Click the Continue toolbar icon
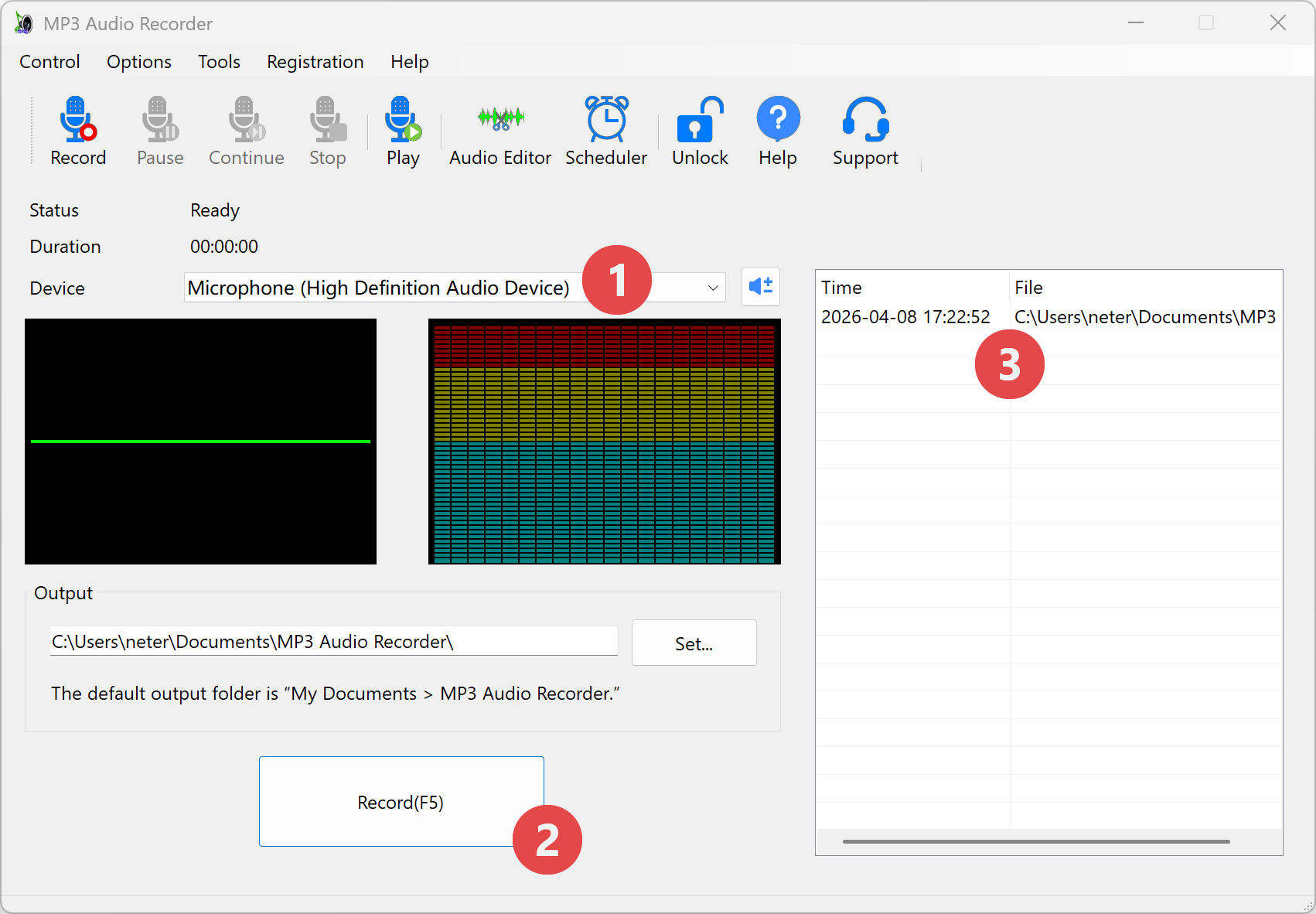The width and height of the screenshot is (1316, 914). tap(247, 120)
